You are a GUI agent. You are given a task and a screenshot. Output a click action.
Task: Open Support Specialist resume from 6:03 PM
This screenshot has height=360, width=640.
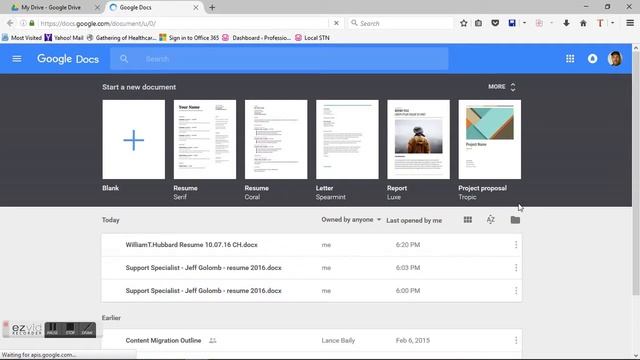204,268
